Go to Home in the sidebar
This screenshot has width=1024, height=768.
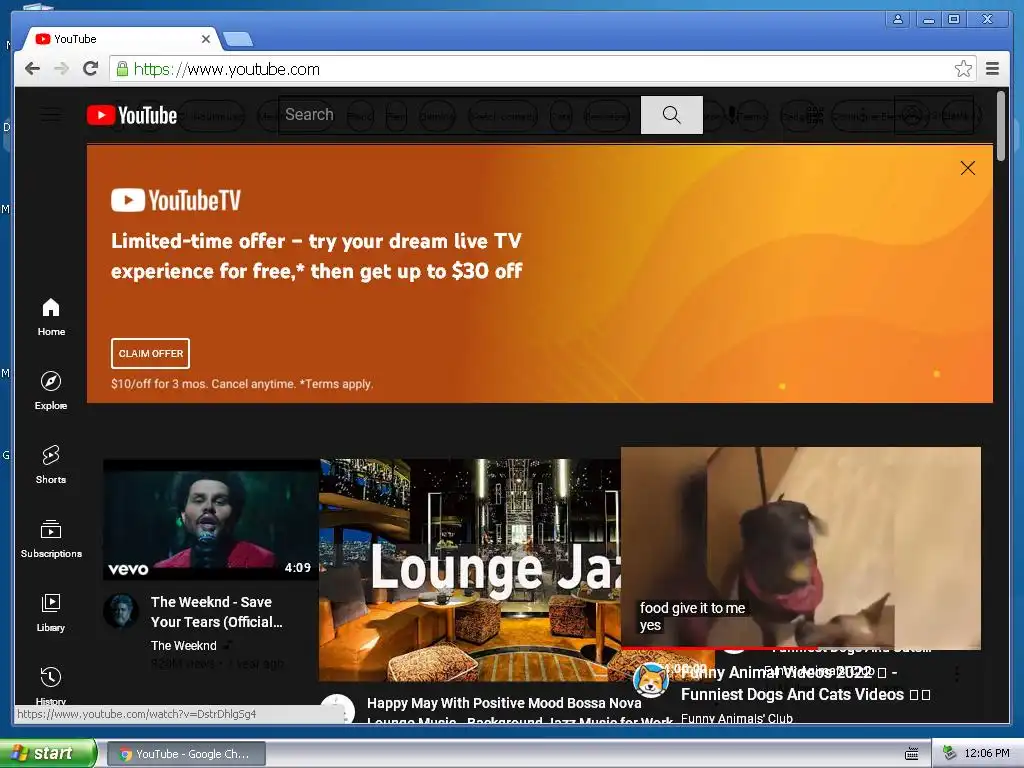(51, 317)
